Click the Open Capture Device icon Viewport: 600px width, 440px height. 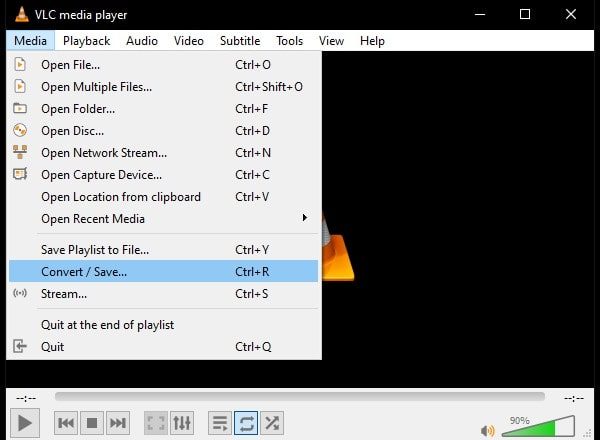click(20, 174)
